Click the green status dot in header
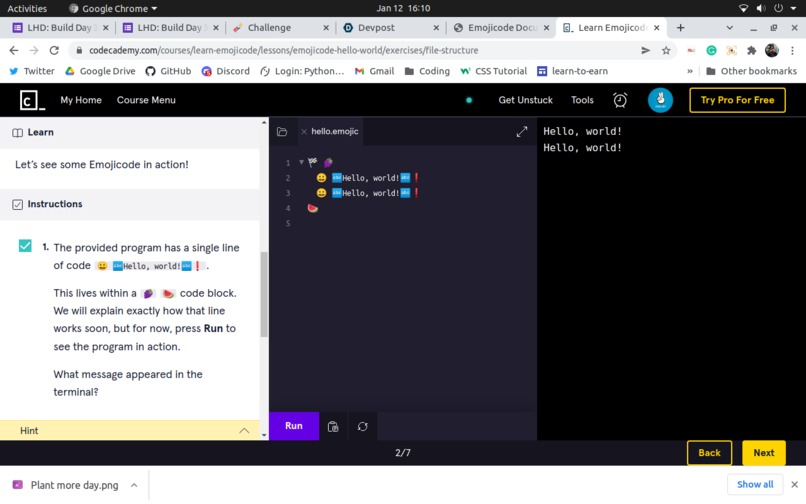The image size is (806, 504). tap(469, 100)
